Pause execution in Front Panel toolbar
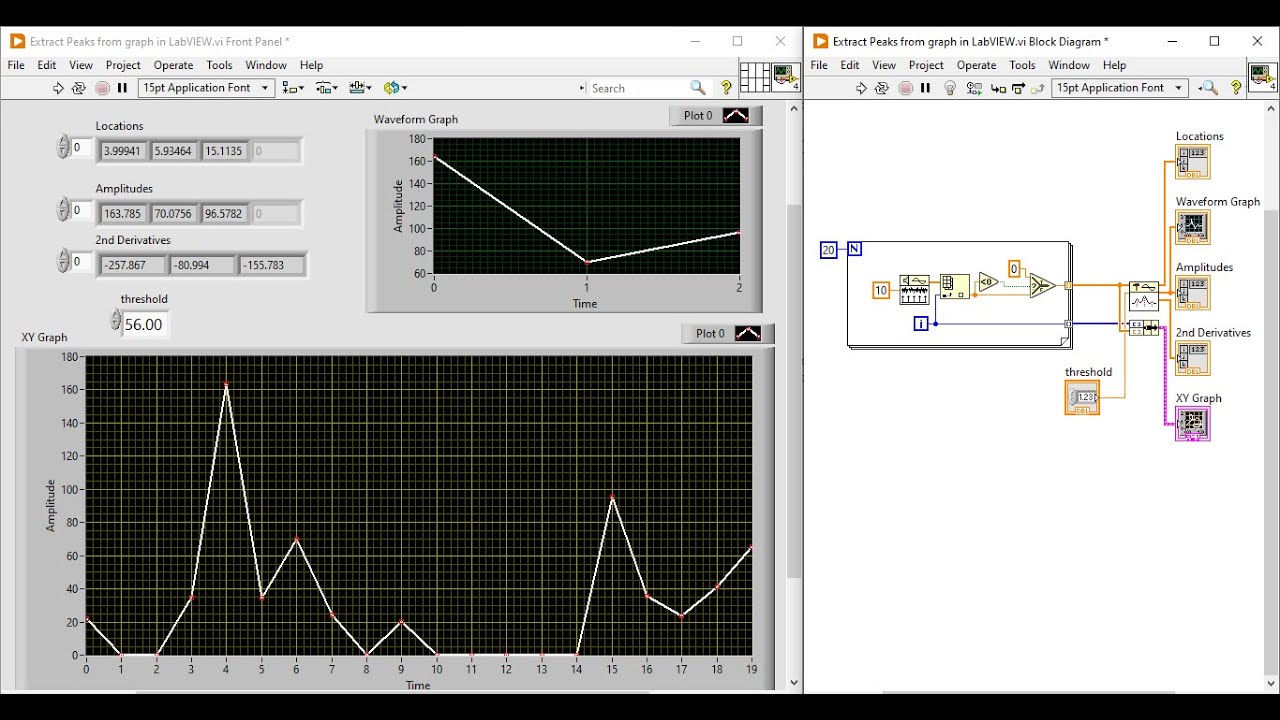 click(122, 88)
